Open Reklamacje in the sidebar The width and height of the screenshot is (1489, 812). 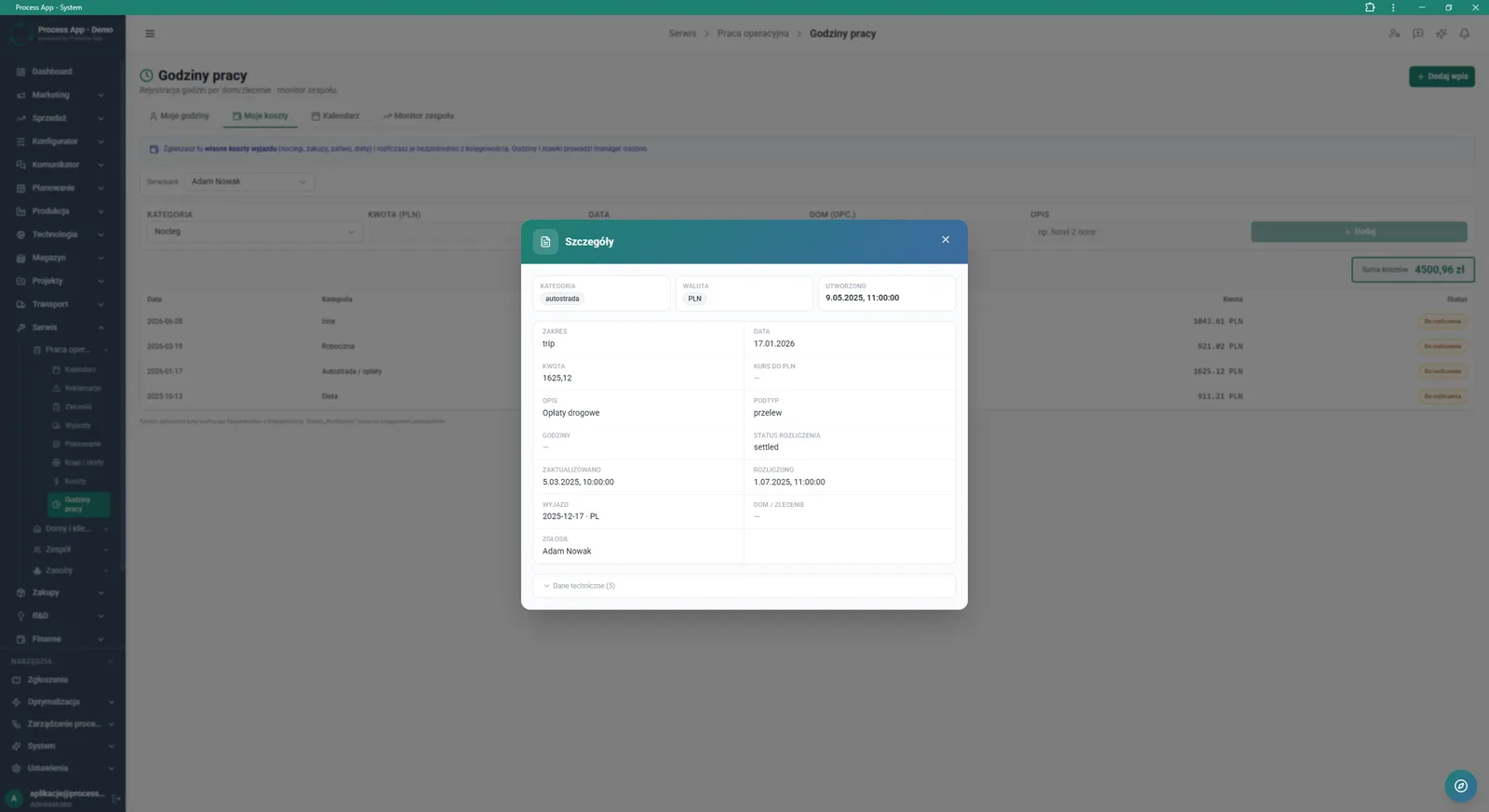(79, 388)
